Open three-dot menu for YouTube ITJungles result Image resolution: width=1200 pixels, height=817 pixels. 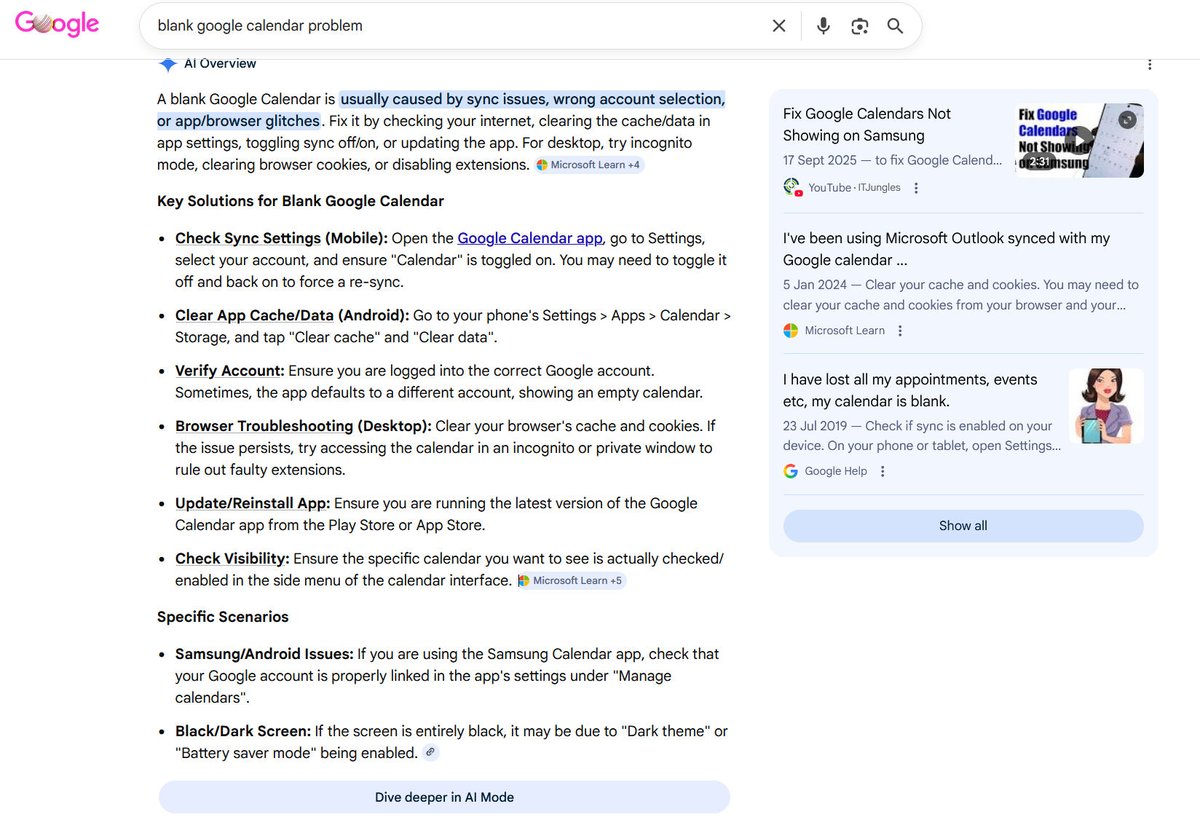point(916,188)
